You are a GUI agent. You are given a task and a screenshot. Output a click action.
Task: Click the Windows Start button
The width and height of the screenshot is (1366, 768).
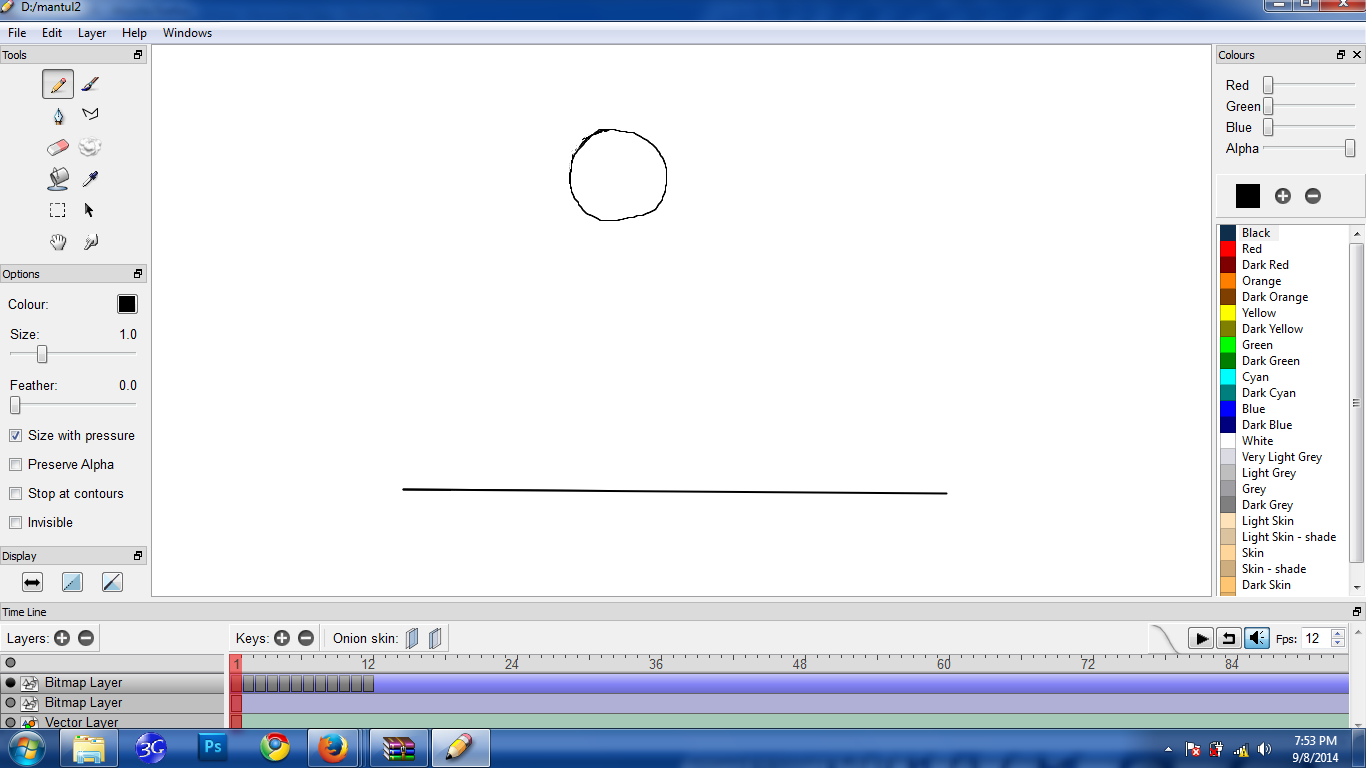click(26, 747)
